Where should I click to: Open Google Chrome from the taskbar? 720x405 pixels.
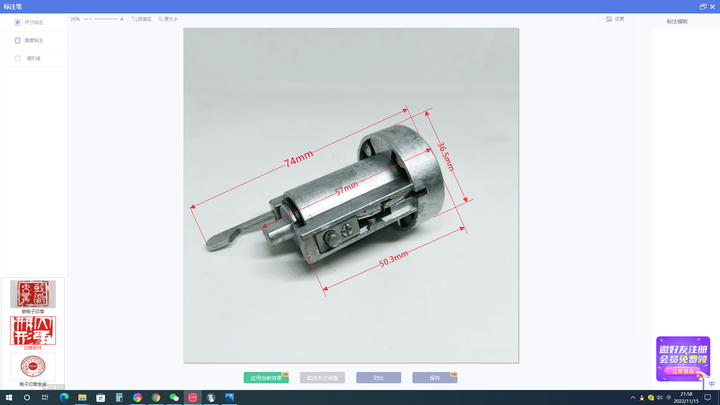point(156,398)
